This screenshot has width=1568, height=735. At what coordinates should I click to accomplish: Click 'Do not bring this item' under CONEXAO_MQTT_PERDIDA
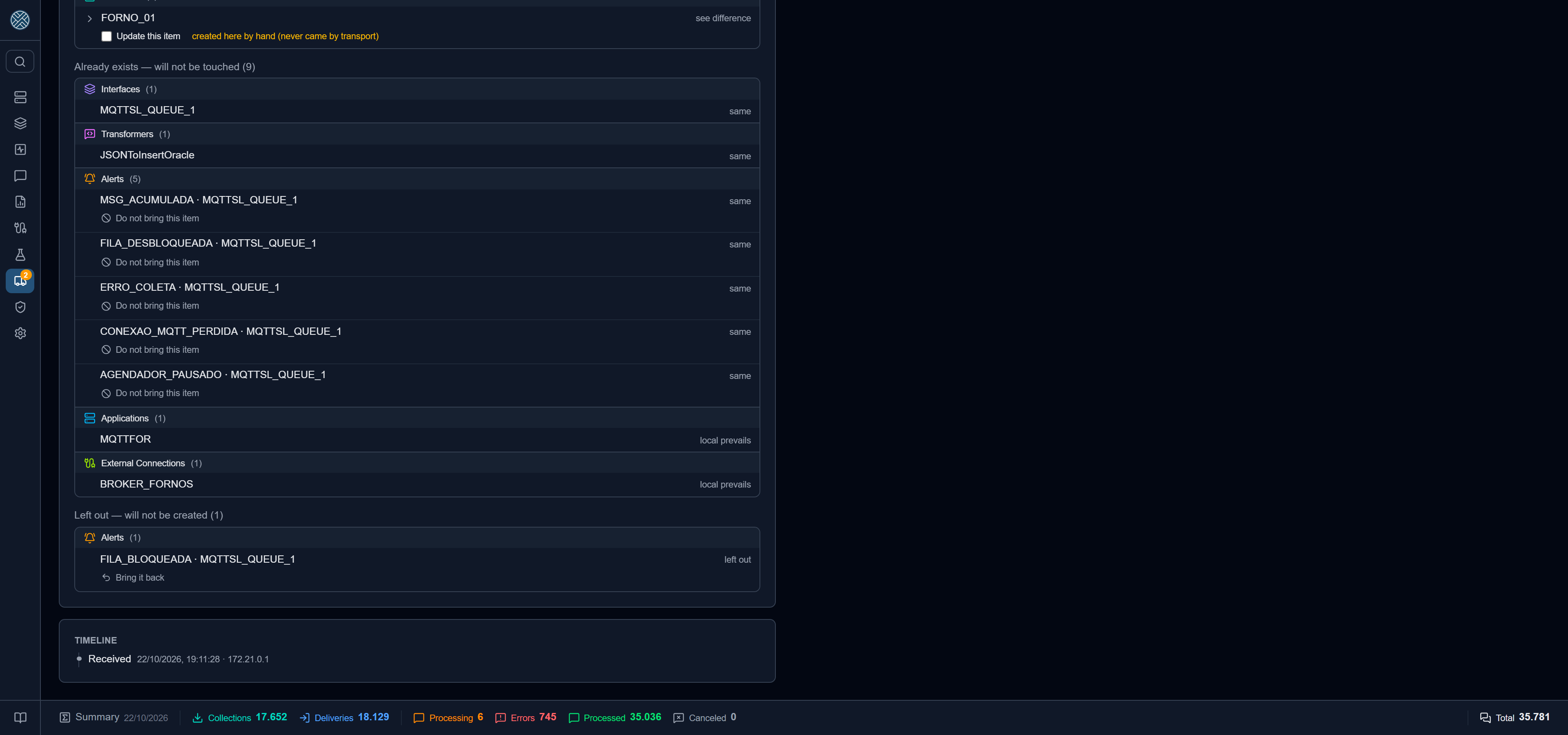coord(150,350)
